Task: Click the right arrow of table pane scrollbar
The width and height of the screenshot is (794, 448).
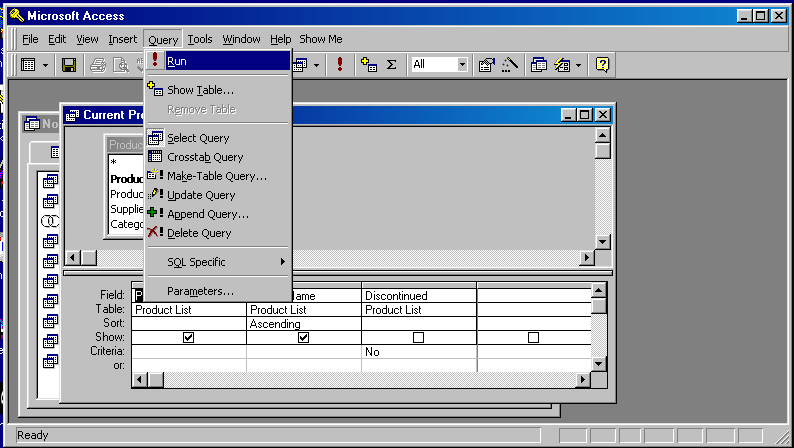Action: coord(587,258)
